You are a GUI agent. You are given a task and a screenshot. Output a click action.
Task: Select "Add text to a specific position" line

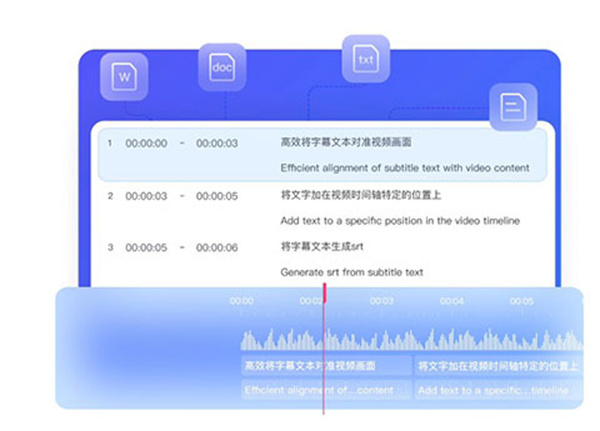[x=400, y=220]
